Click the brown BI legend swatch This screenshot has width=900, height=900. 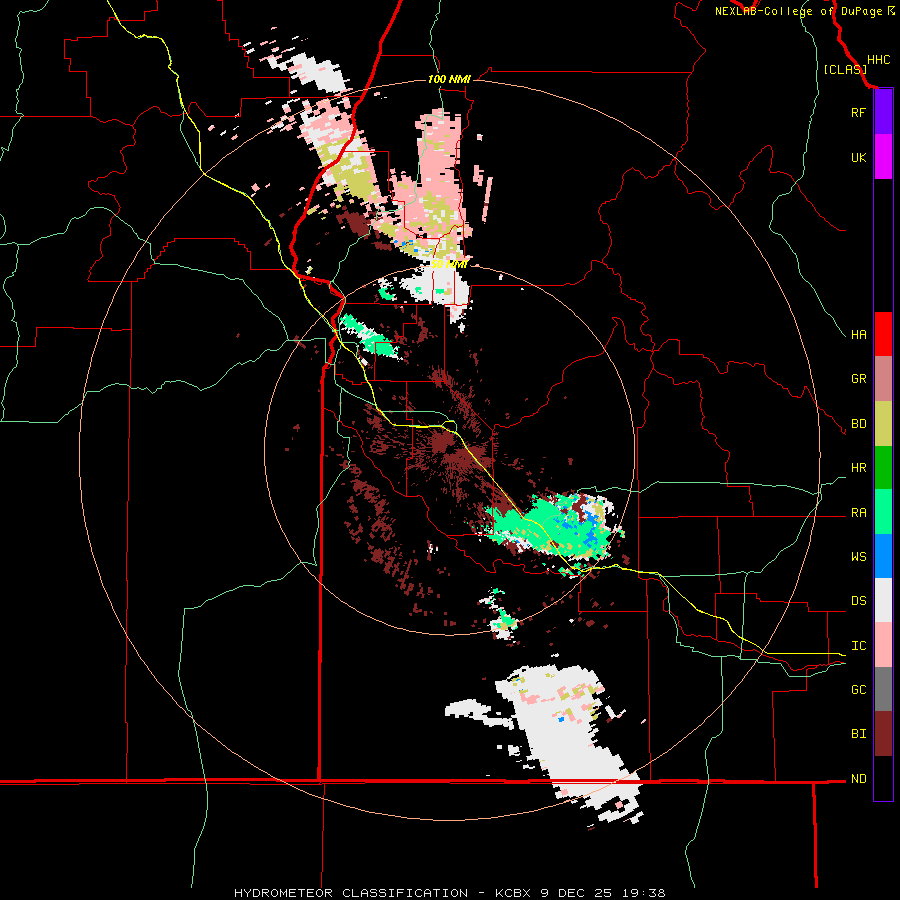pyautogui.click(x=883, y=734)
